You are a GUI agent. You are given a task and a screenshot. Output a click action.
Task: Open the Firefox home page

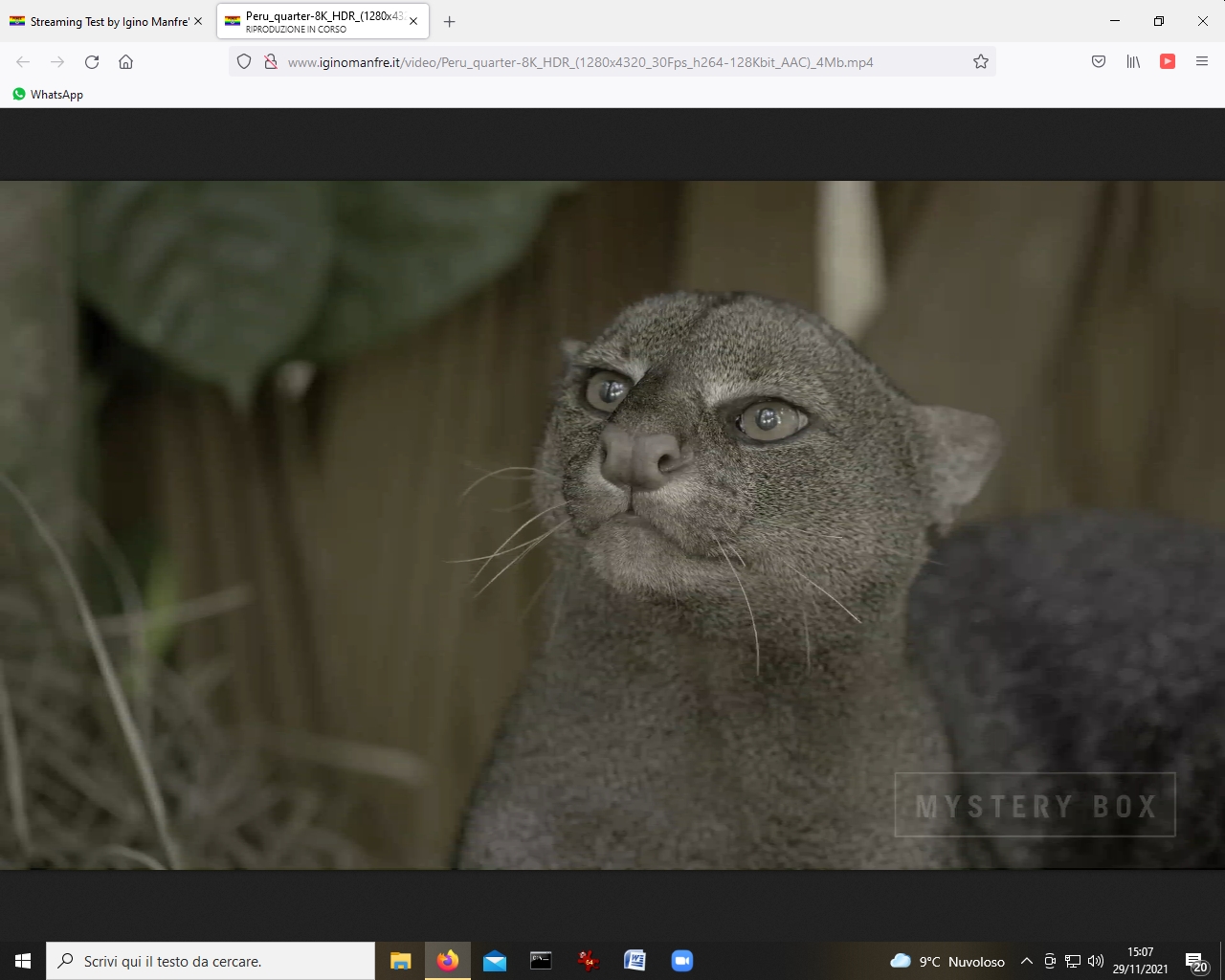pyautogui.click(x=126, y=62)
